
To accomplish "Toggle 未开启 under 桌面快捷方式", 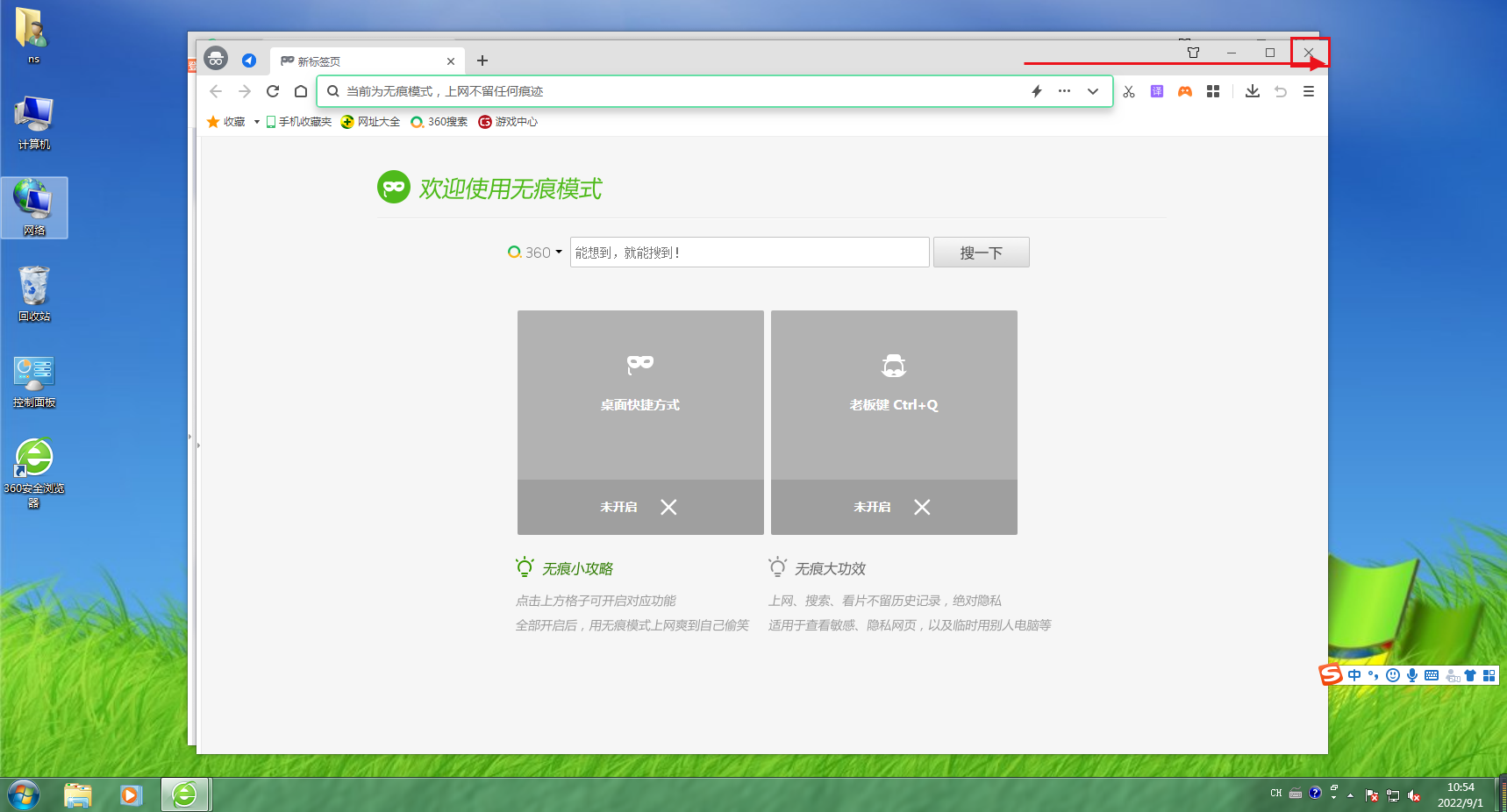I will point(640,507).
